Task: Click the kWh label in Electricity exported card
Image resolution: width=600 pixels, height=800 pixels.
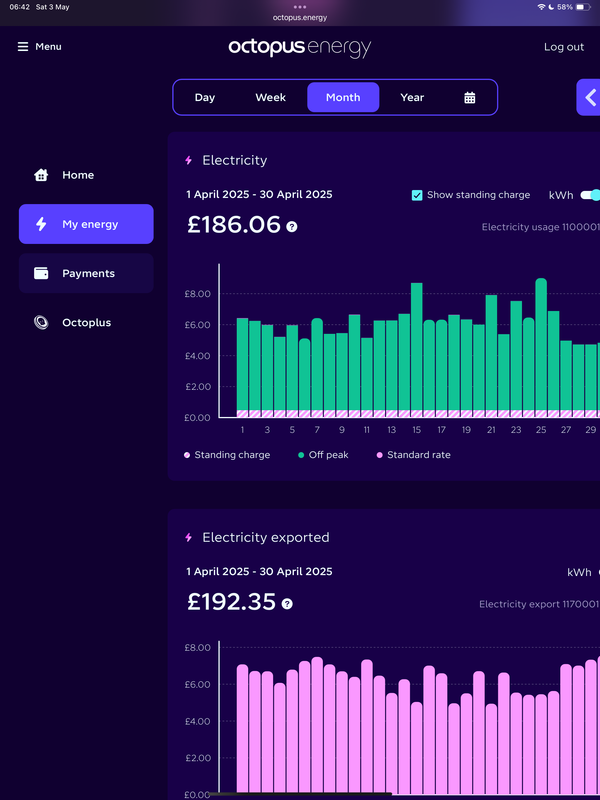Action: 579,572
